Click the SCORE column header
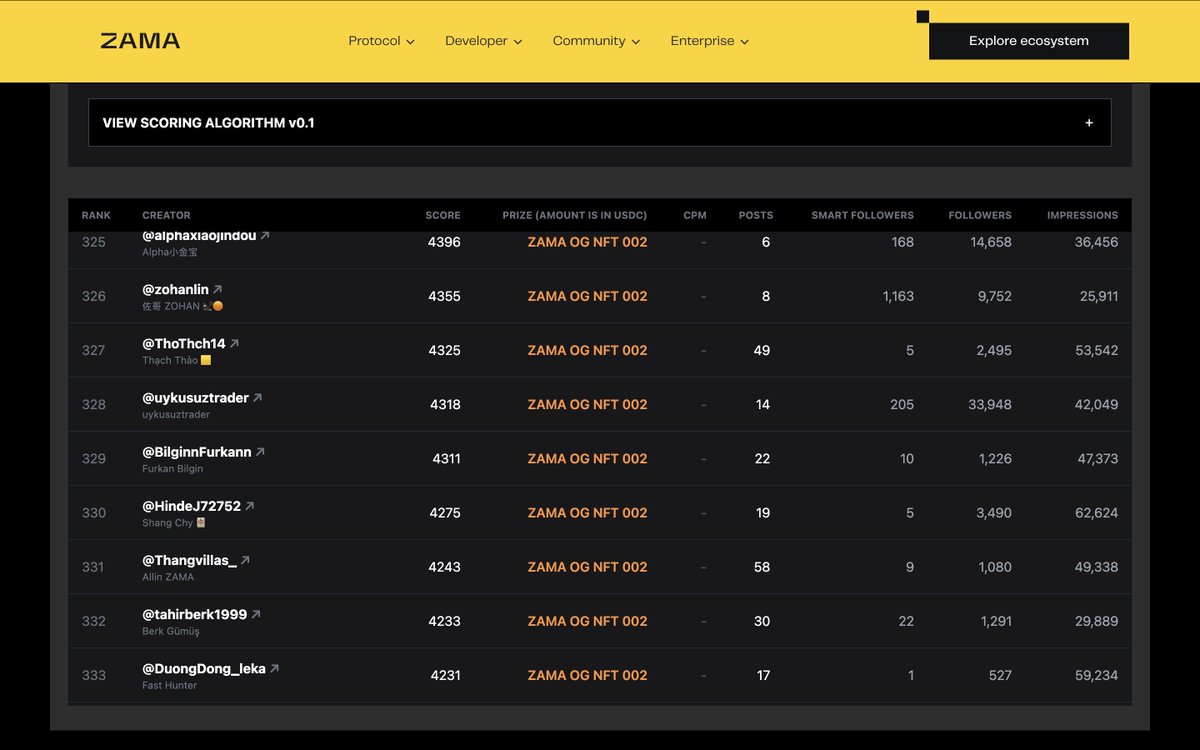Image resolution: width=1200 pixels, height=750 pixels. click(443, 215)
